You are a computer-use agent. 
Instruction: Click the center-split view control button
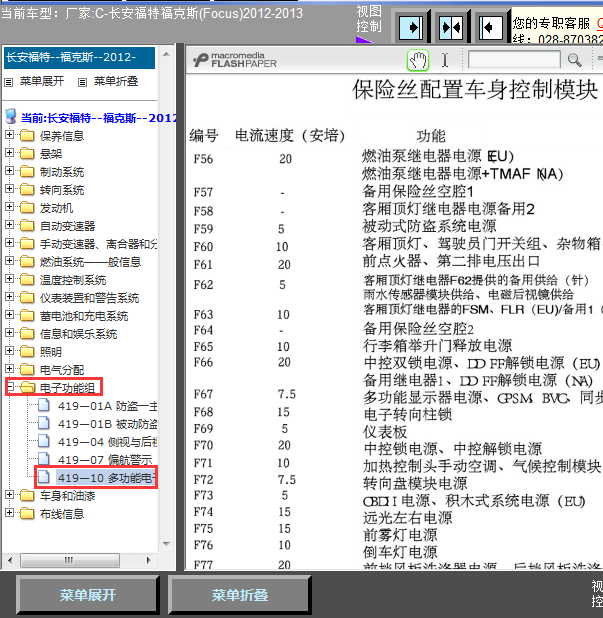coord(451,28)
